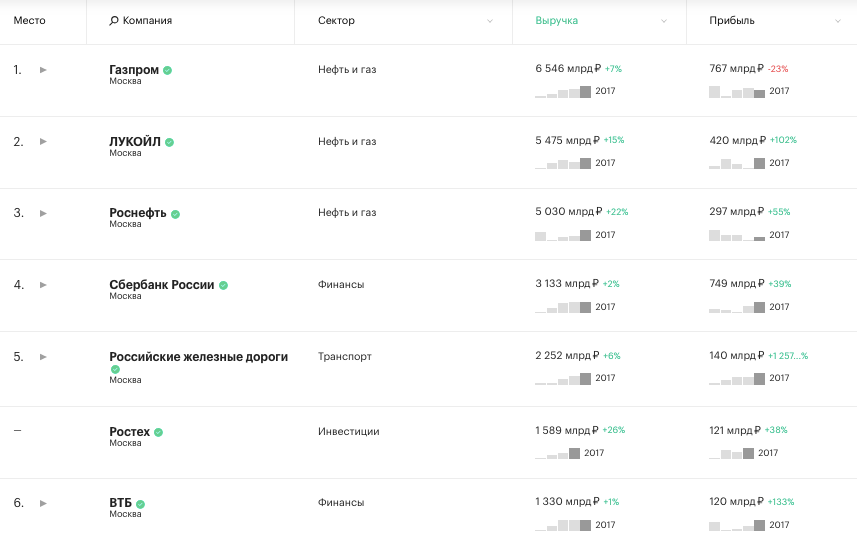Viewport: 857px width, 546px height.
Task: Click ЛУКОЙЛ's green verified badge
Action: tap(169, 142)
